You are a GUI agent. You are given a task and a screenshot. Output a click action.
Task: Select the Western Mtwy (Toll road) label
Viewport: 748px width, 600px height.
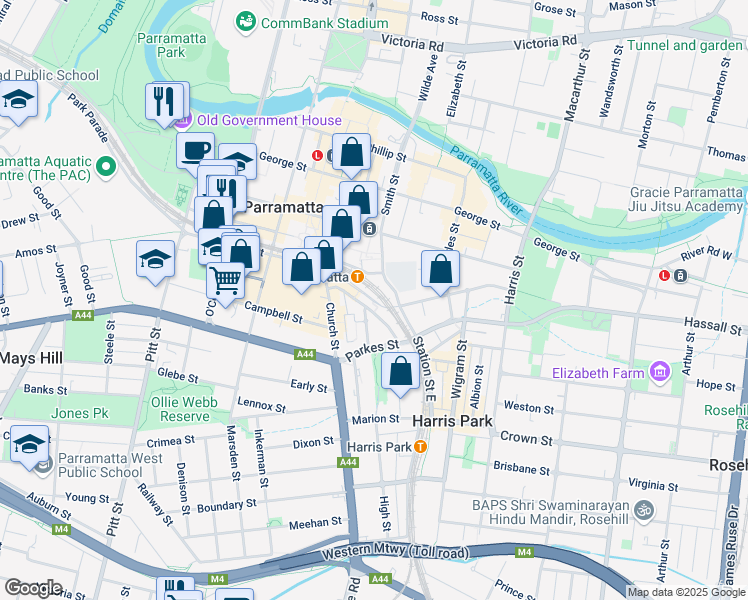tap(395, 552)
